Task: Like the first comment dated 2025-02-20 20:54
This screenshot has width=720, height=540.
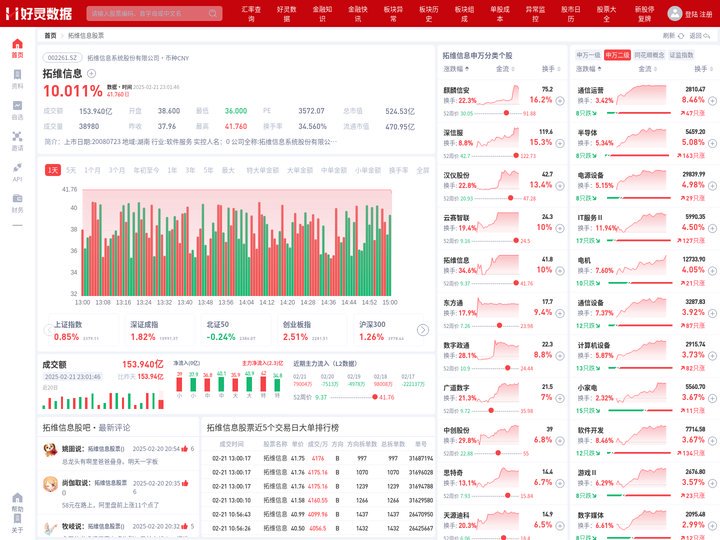Action: pyautogui.click(x=185, y=449)
